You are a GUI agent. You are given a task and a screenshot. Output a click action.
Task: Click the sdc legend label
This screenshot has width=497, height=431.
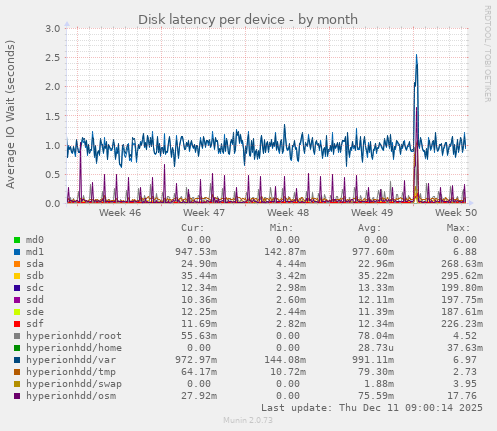pyautogui.click(x=35, y=288)
